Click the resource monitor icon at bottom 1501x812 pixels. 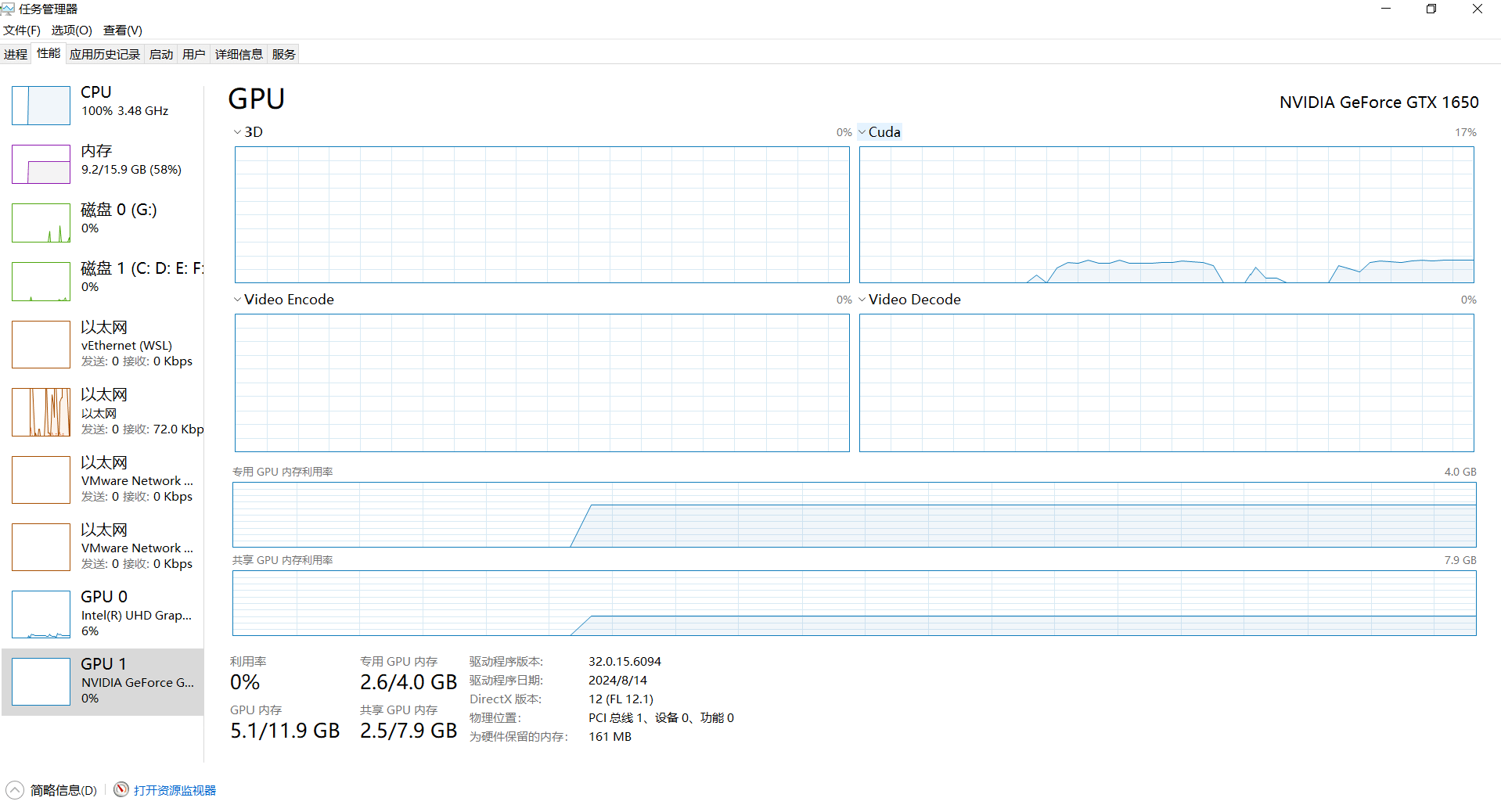click(x=121, y=790)
